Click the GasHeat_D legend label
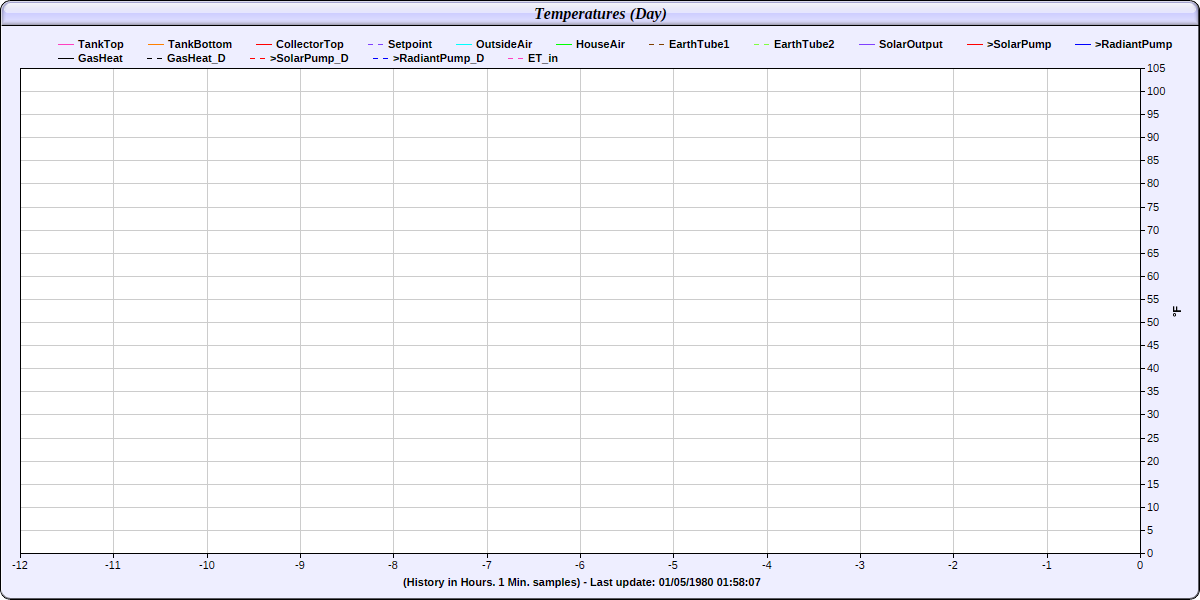The height and width of the screenshot is (600, 1200). (x=196, y=58)
